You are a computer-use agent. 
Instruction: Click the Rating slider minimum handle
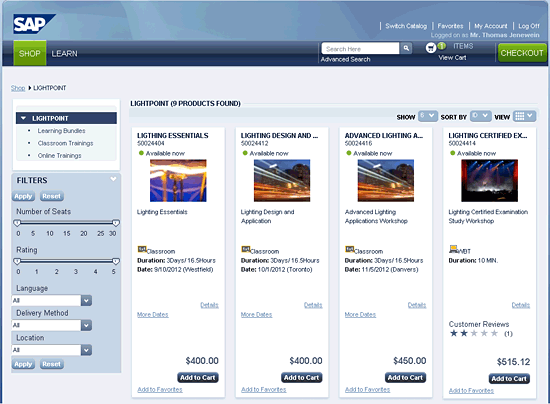tap(17, 261)
